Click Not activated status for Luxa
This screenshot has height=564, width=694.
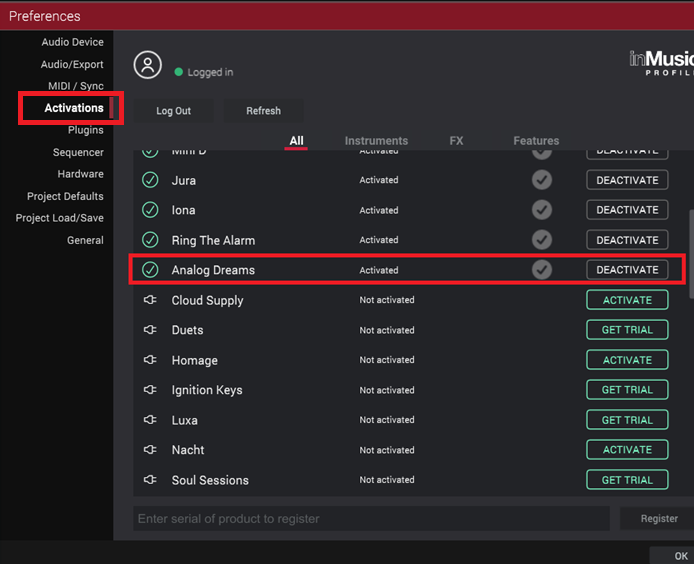point(387,420)
